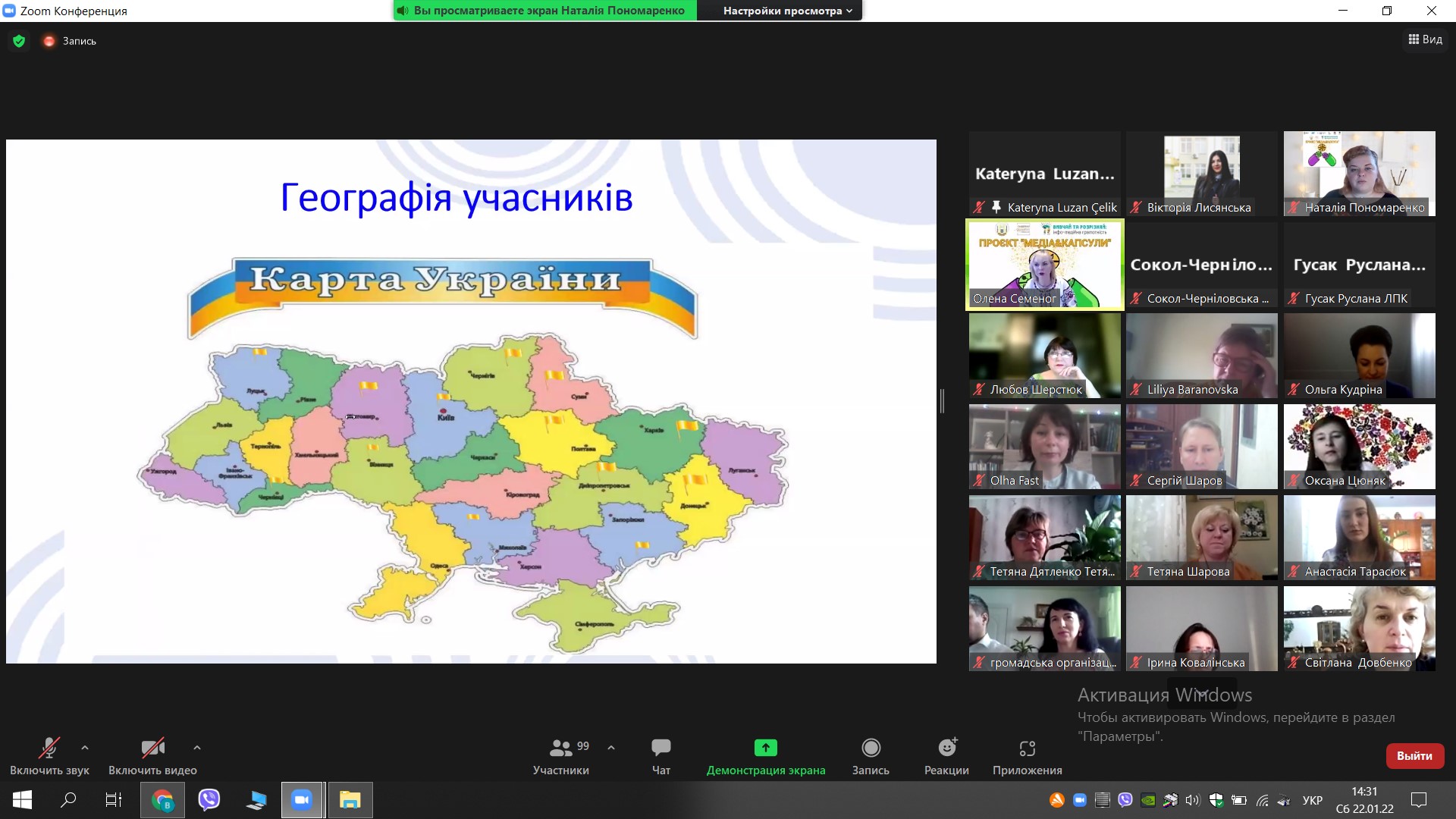Open Реакции reactions menu
This screenshot has height=819, width=1456.
946,757
